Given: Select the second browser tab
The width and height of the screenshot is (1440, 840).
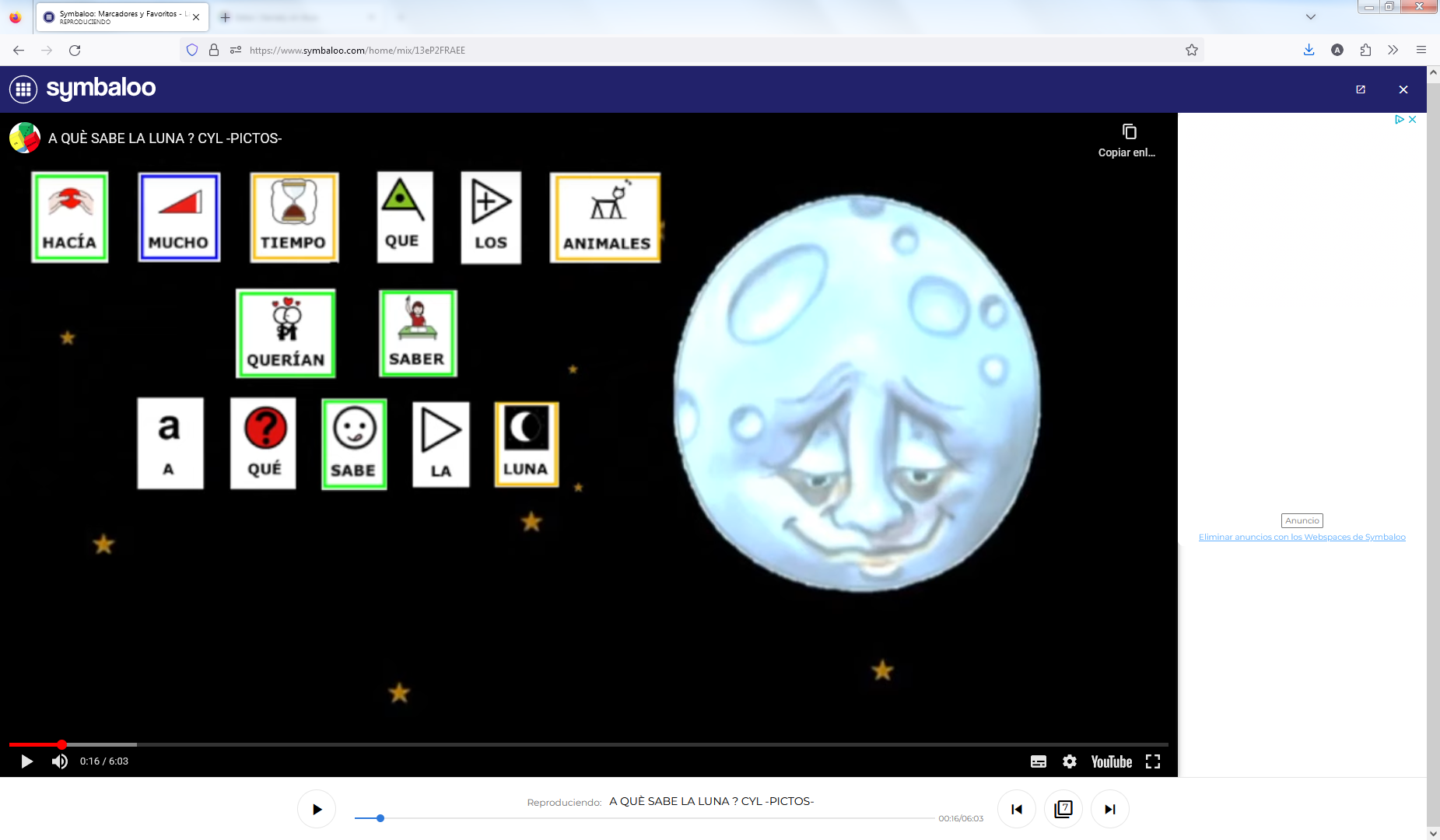Looking at the screenshot, I should pyautogui.click(x=296, y=16).
